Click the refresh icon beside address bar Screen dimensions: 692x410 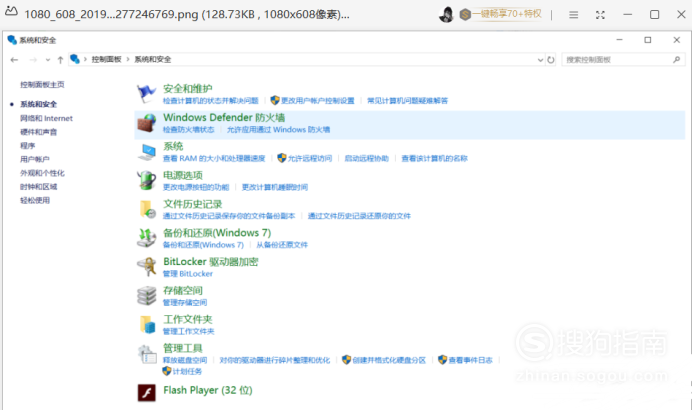(551, 60)
